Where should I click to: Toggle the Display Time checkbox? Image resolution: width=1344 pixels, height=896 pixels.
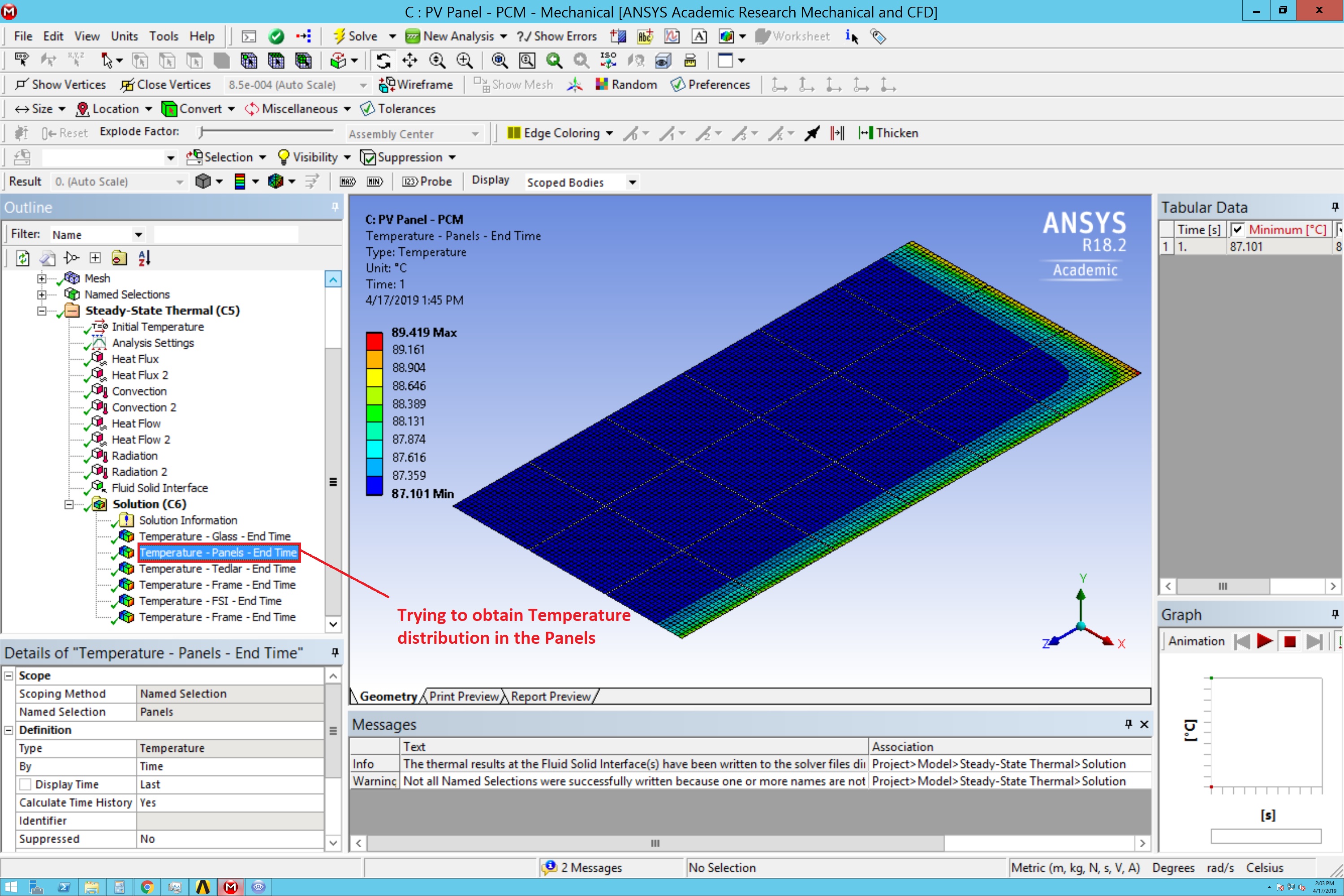click(x=26, y=784)
